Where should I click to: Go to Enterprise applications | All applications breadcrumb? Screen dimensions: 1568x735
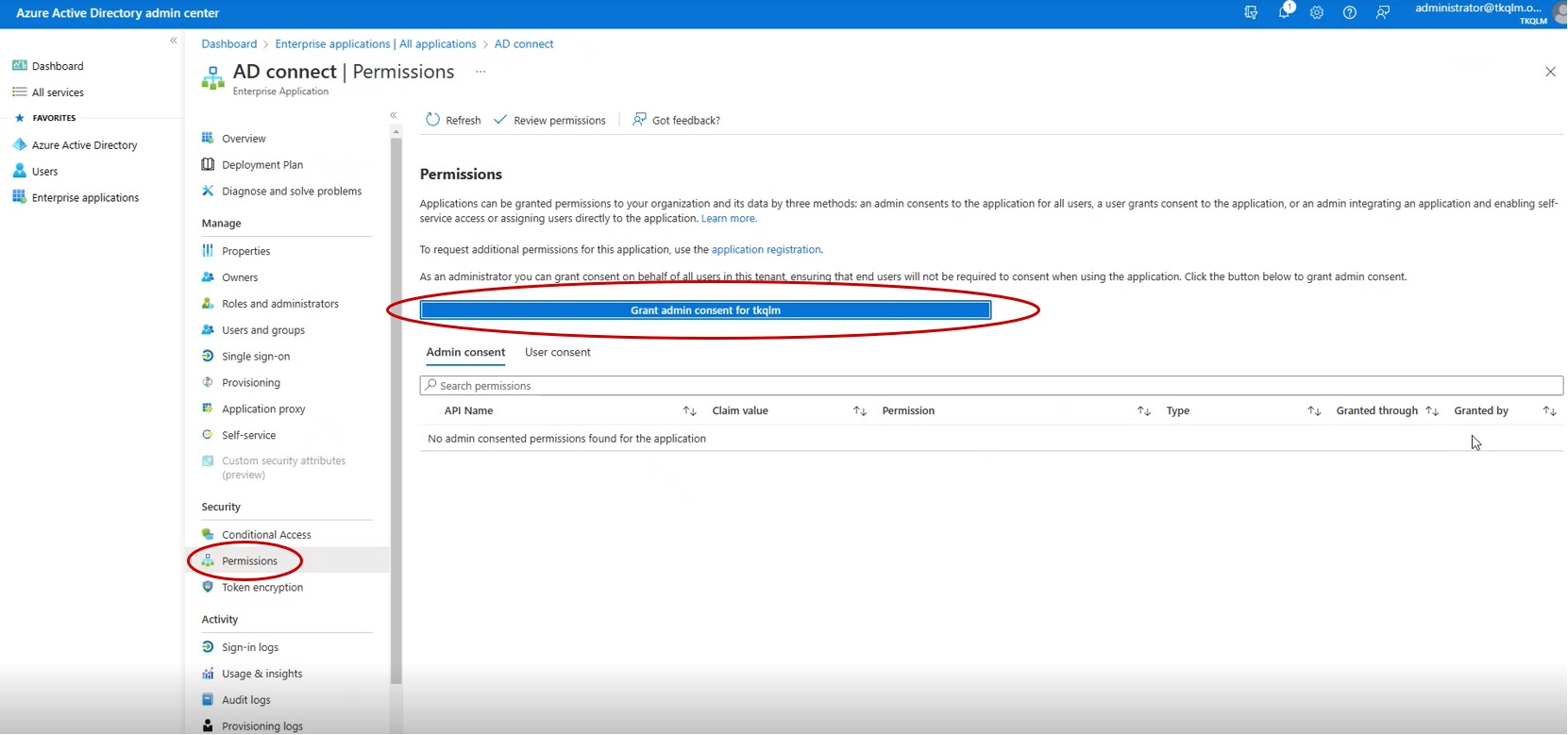(x=376, y=43)
